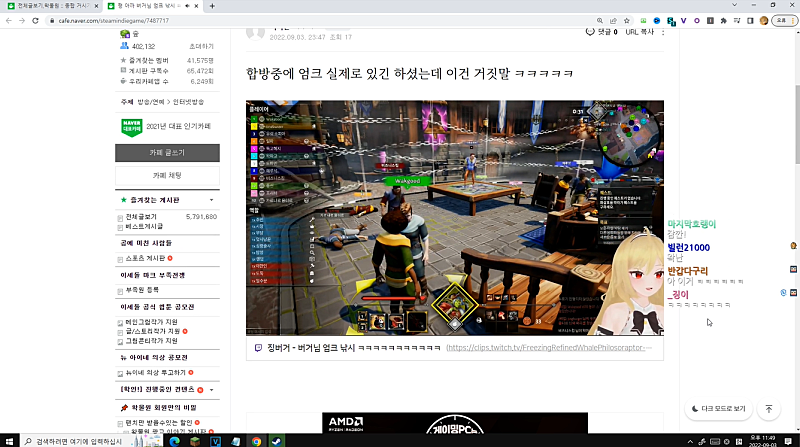Expand the 확꿀몬 회원만의 비밀 section arrow
This screenshot has width=800, height=447.
[210, 408]
